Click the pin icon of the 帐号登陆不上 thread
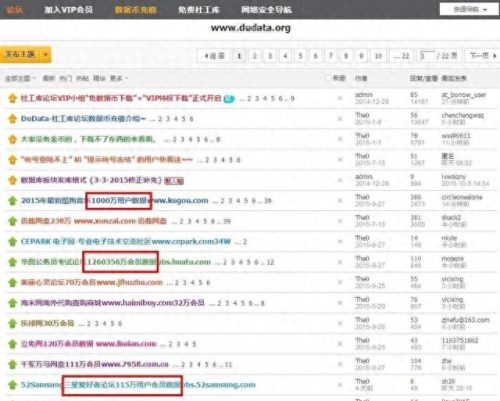 [12, 160]
